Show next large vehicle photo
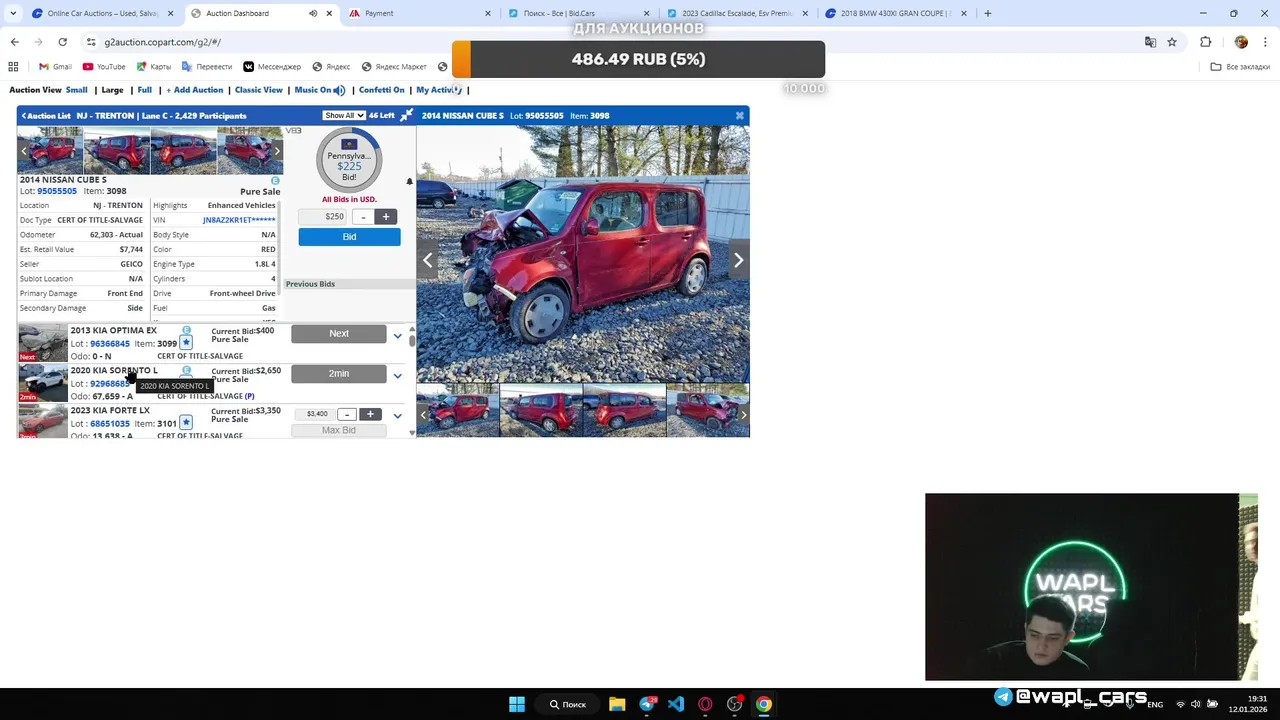 [x=738, y=260]
